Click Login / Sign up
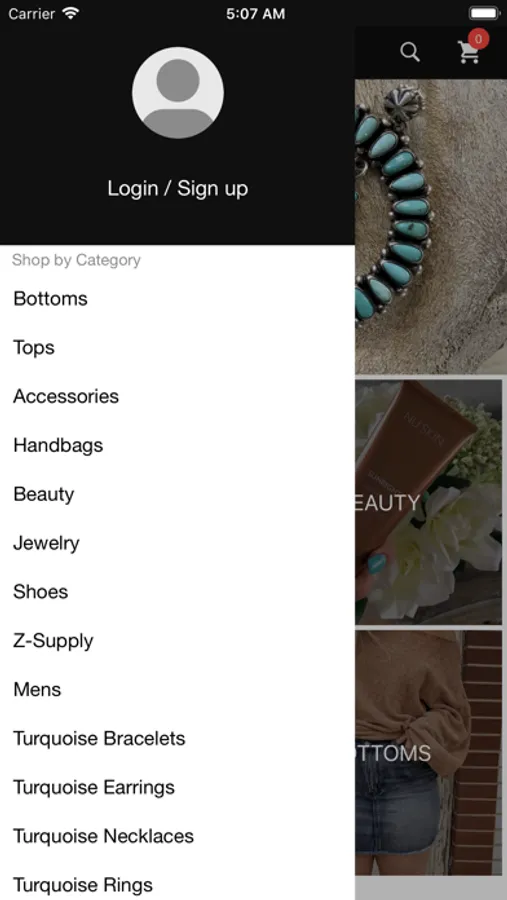 click(178, 188)
